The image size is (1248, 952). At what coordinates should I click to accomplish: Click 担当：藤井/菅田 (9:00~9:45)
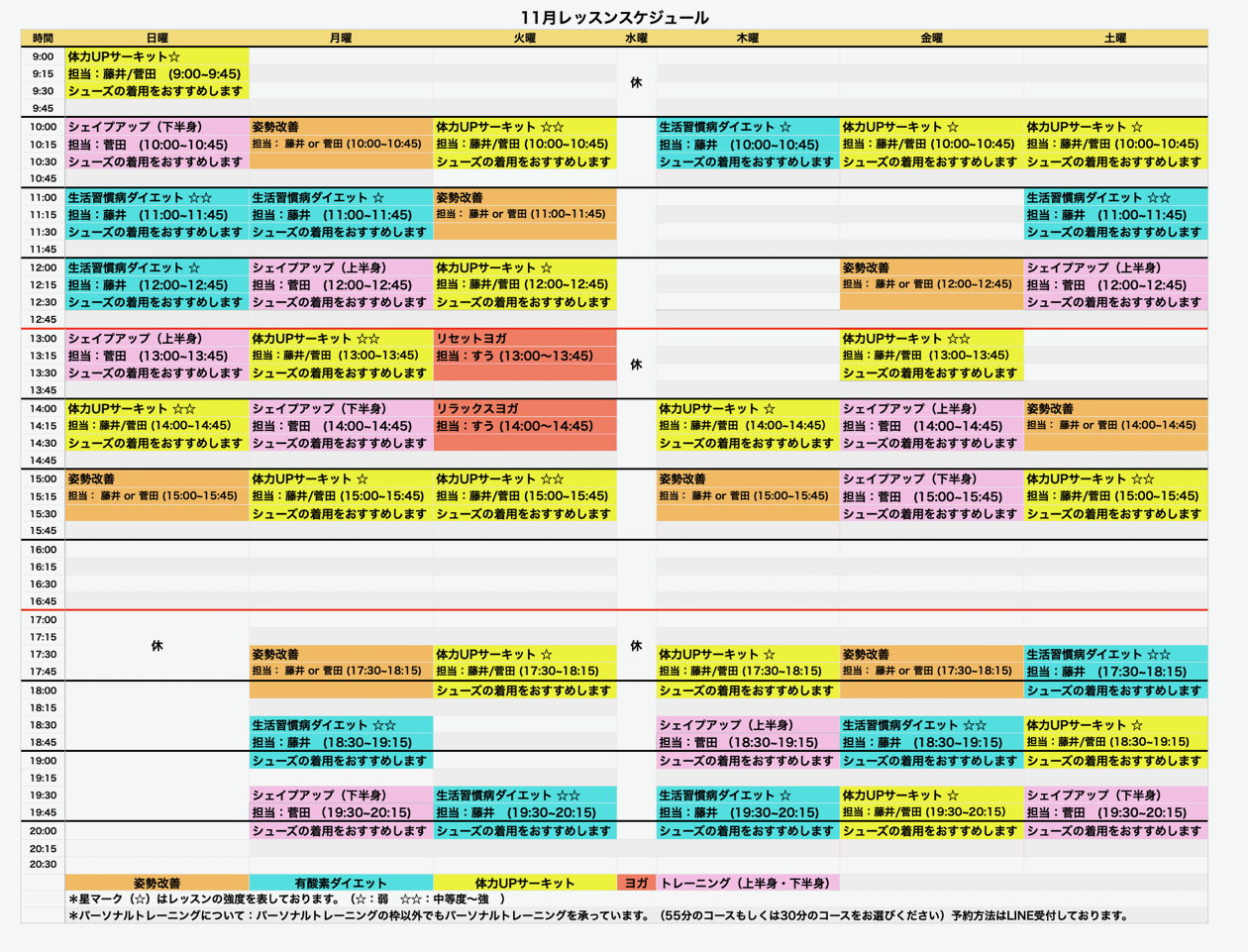click(x=156, y=73)
